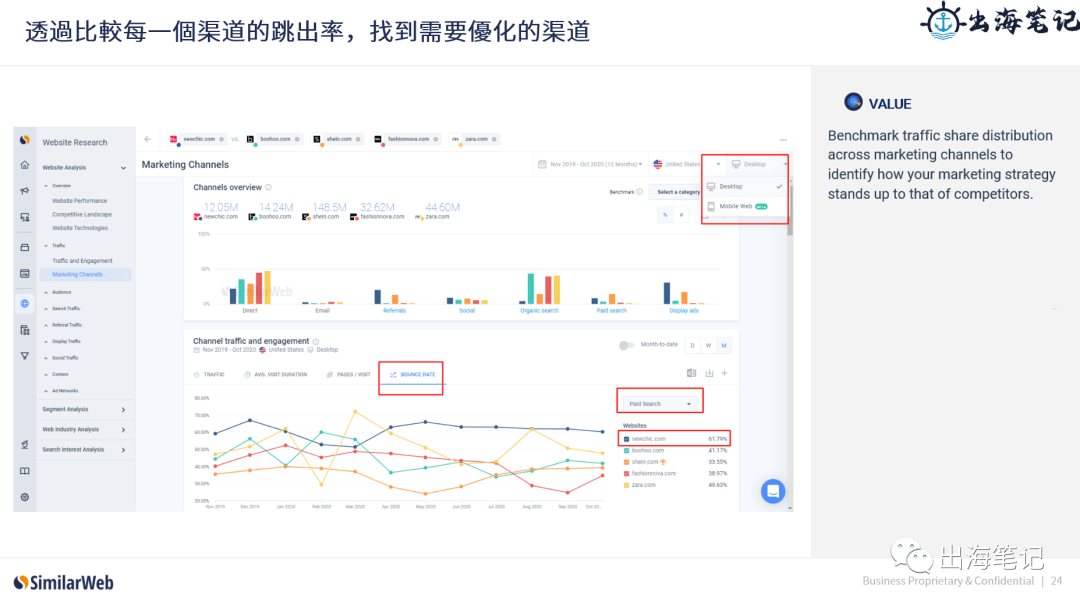Click info icon beside Channel traffic and engagement
Viewport: 1080px width, 605px height.
pos(316,341)
